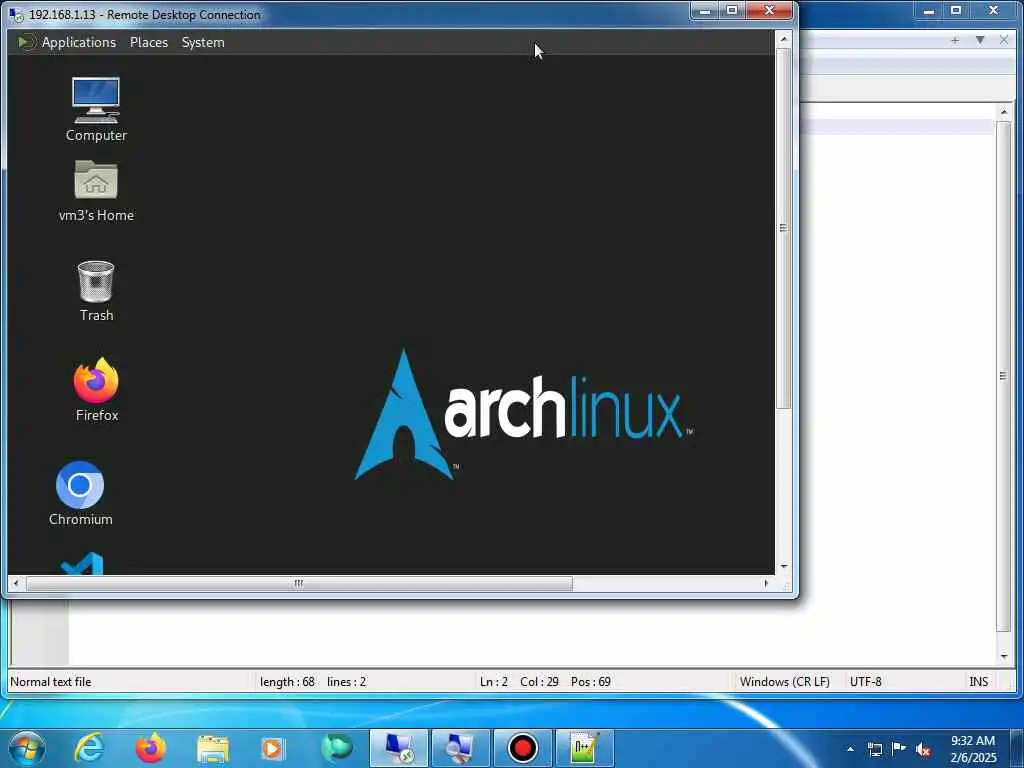Click right arrow of Remote Desktop horizontal scrollbar
The image size is (1024, 768).
click(767, 583)
